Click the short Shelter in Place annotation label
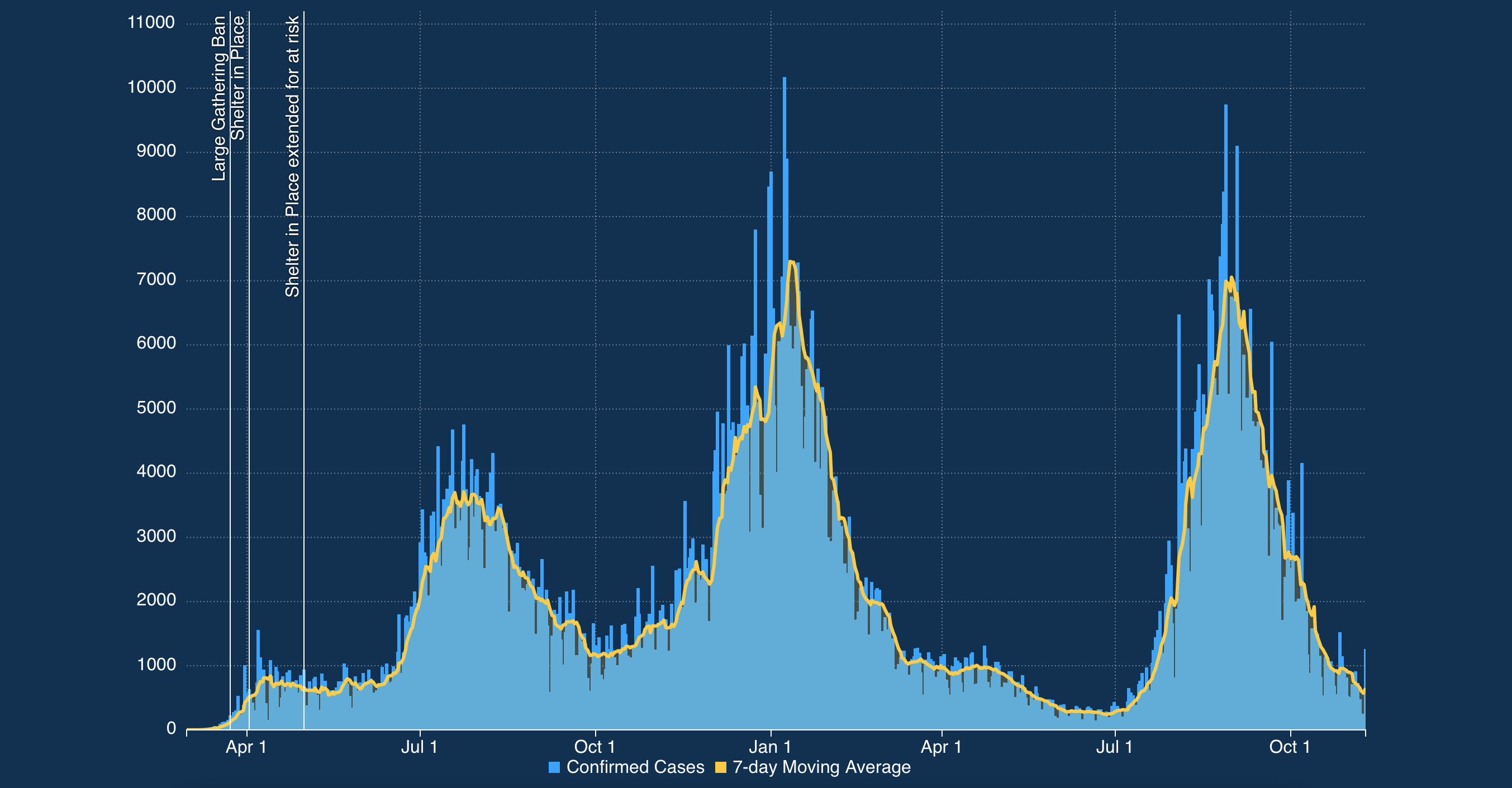Image resolution: width=1512 pixels, height=788 pixels. click(x=237, y=78)
